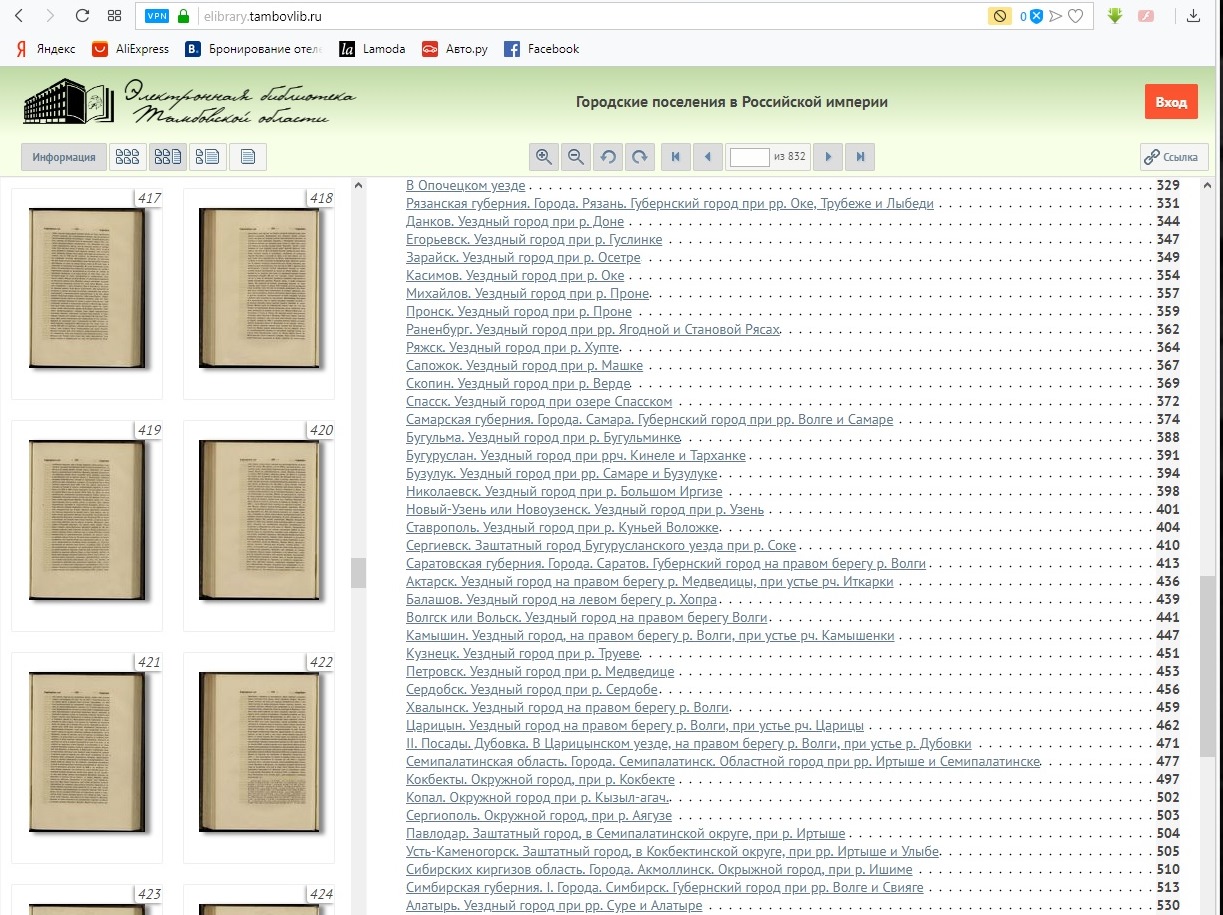Click the Tambov library logo
The width and height of the screenshot is (1223, 915).
(x=189, y=102)
